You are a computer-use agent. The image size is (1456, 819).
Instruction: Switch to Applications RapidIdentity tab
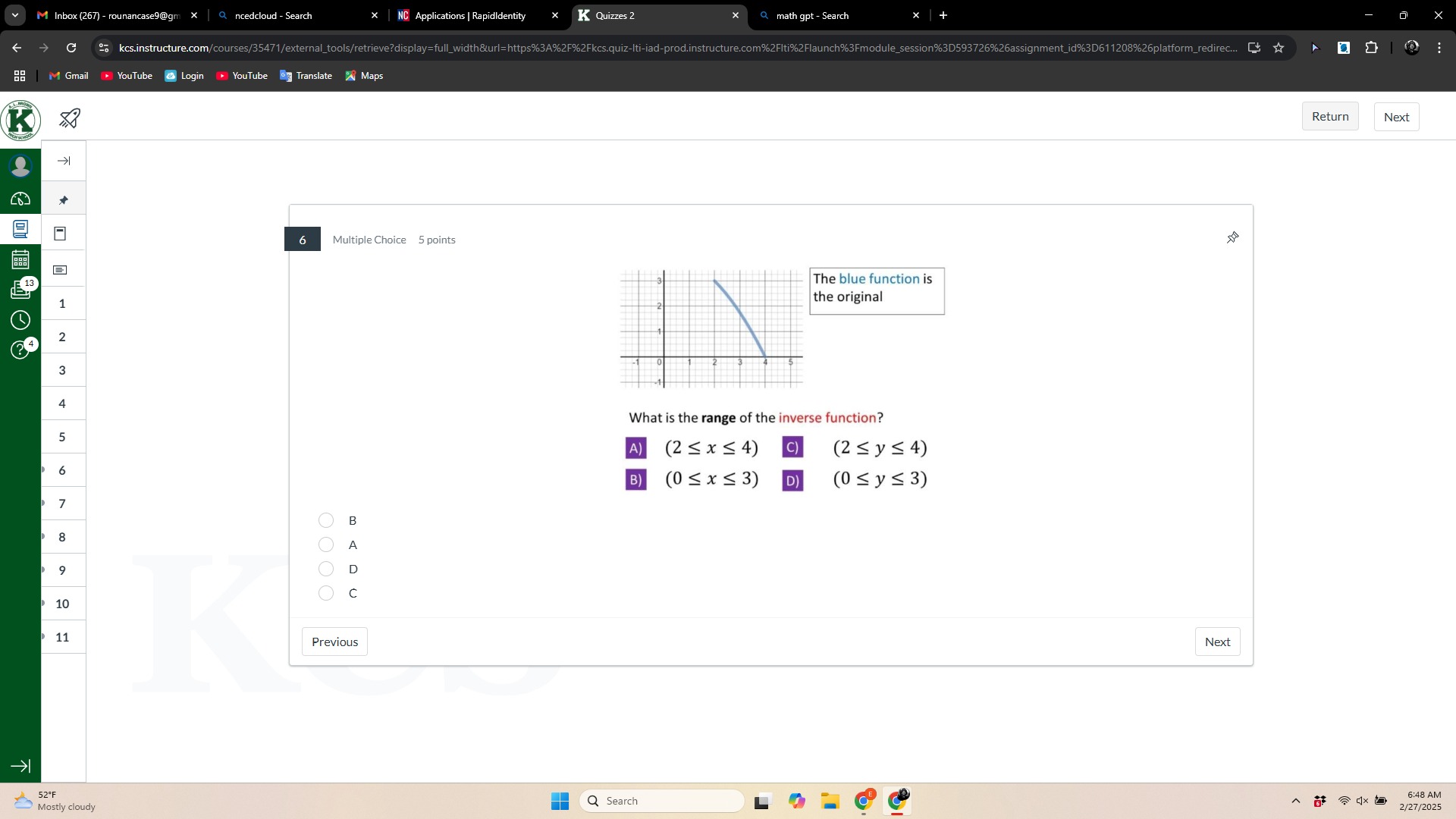coord(470,15)
